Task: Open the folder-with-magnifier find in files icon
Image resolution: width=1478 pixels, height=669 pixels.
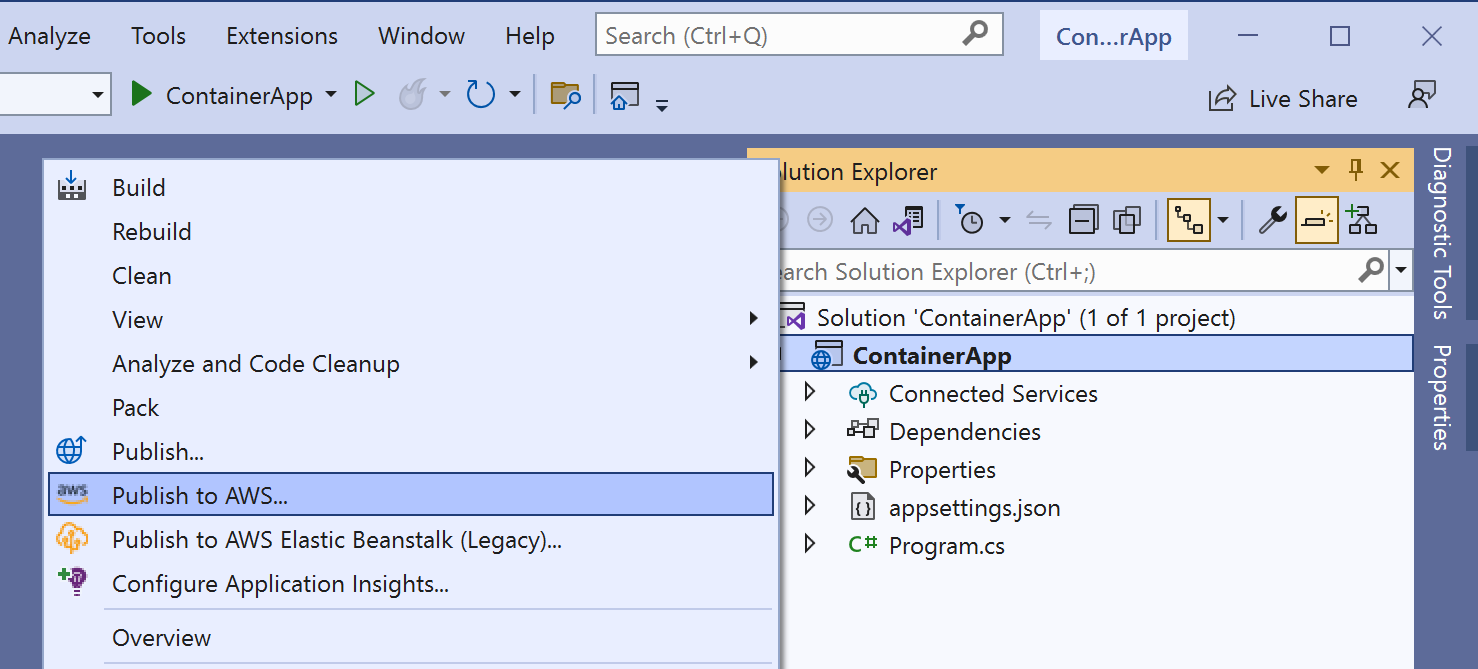Action: point(565,96)
